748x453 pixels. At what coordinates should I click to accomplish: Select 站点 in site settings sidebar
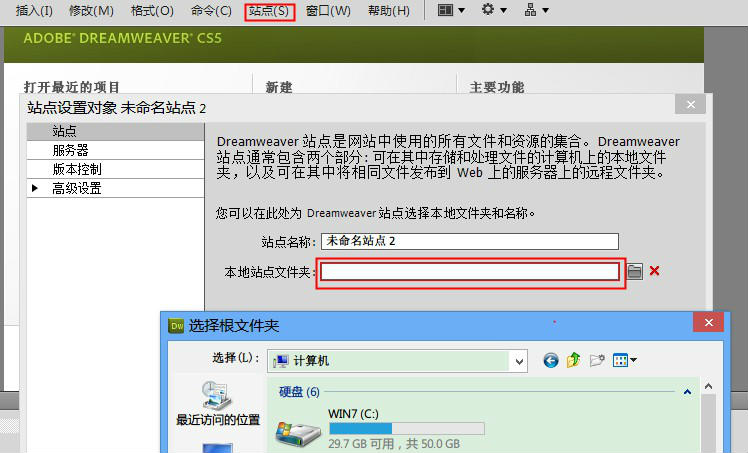pos(115,131)
